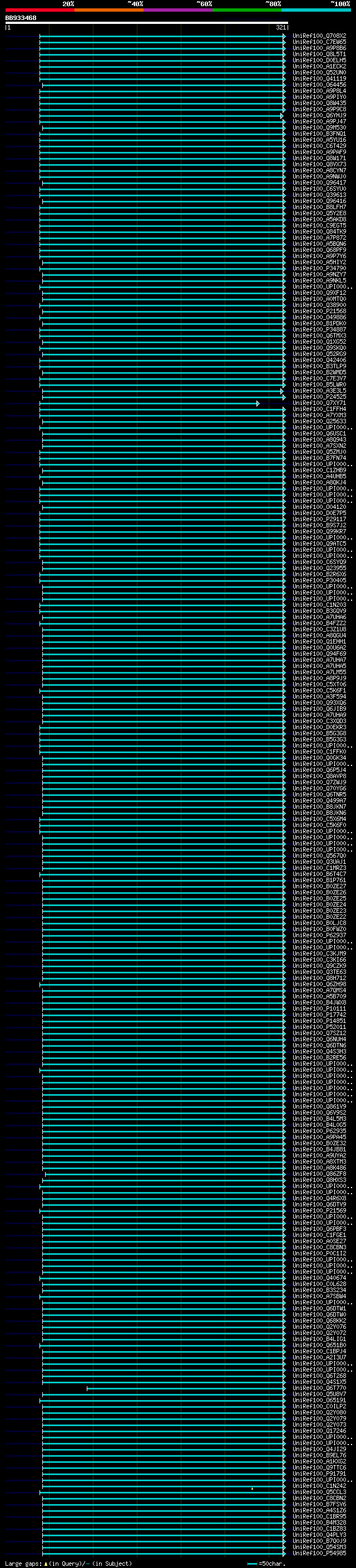Select hit UniRef100_Q8HXS3
The height and width of the screenshot is (1568, 356).
pos(319,1180)
